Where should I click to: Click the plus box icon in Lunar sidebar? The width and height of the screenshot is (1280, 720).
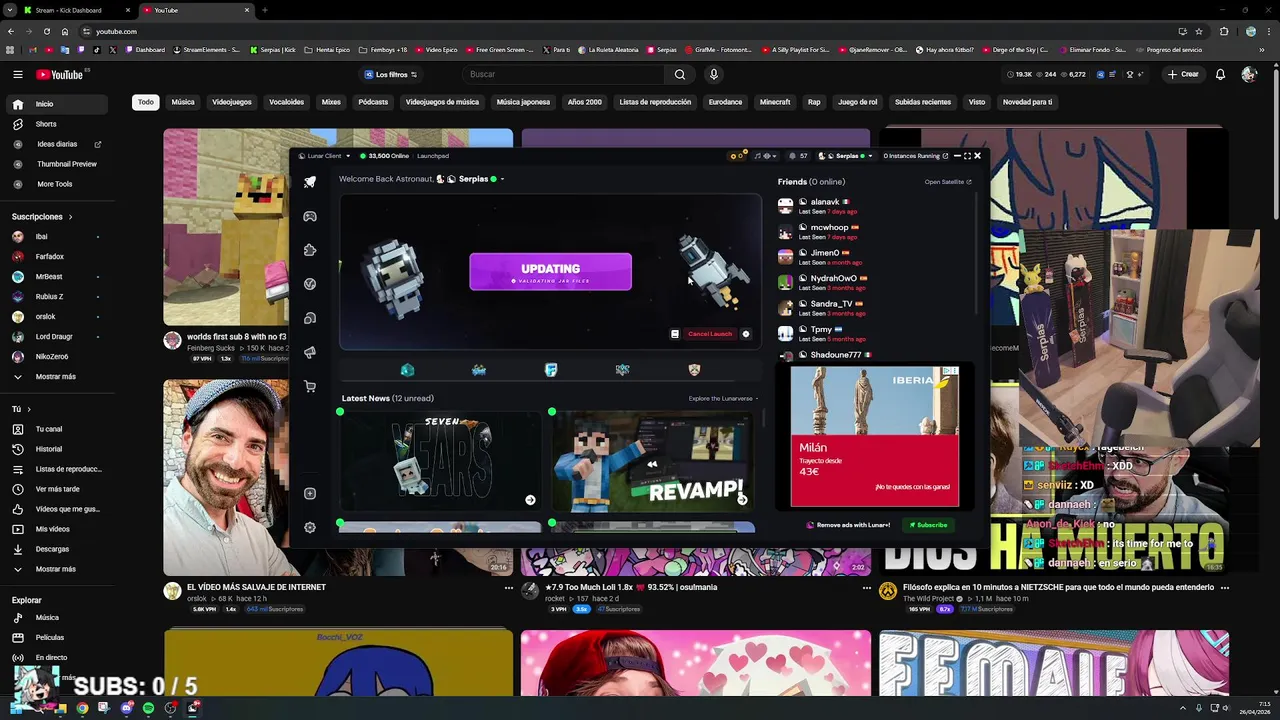click(310, 493)
